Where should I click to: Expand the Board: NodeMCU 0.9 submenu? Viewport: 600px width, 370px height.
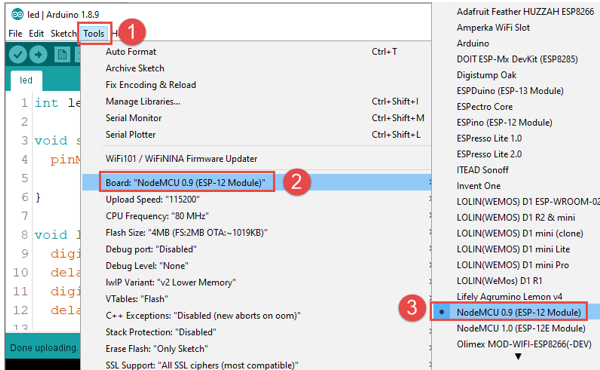256,183
